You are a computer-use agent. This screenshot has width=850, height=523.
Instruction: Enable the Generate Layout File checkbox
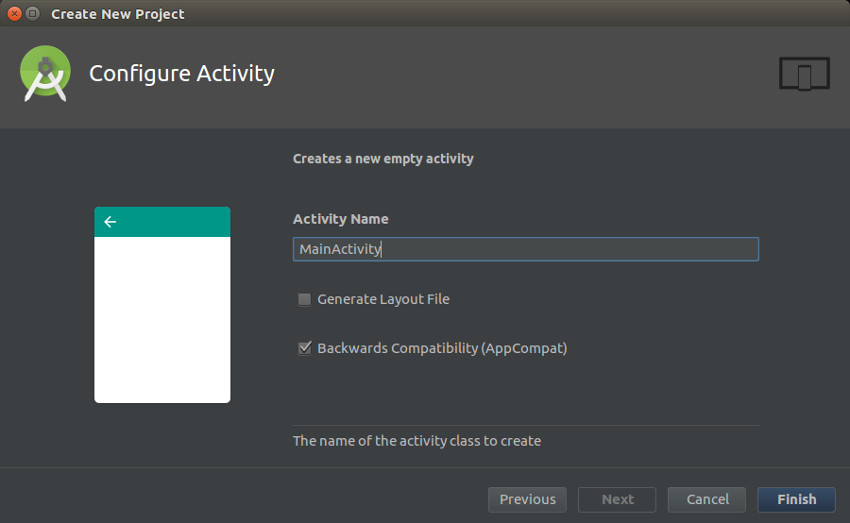pyautogui.click(x=305, y=299)
